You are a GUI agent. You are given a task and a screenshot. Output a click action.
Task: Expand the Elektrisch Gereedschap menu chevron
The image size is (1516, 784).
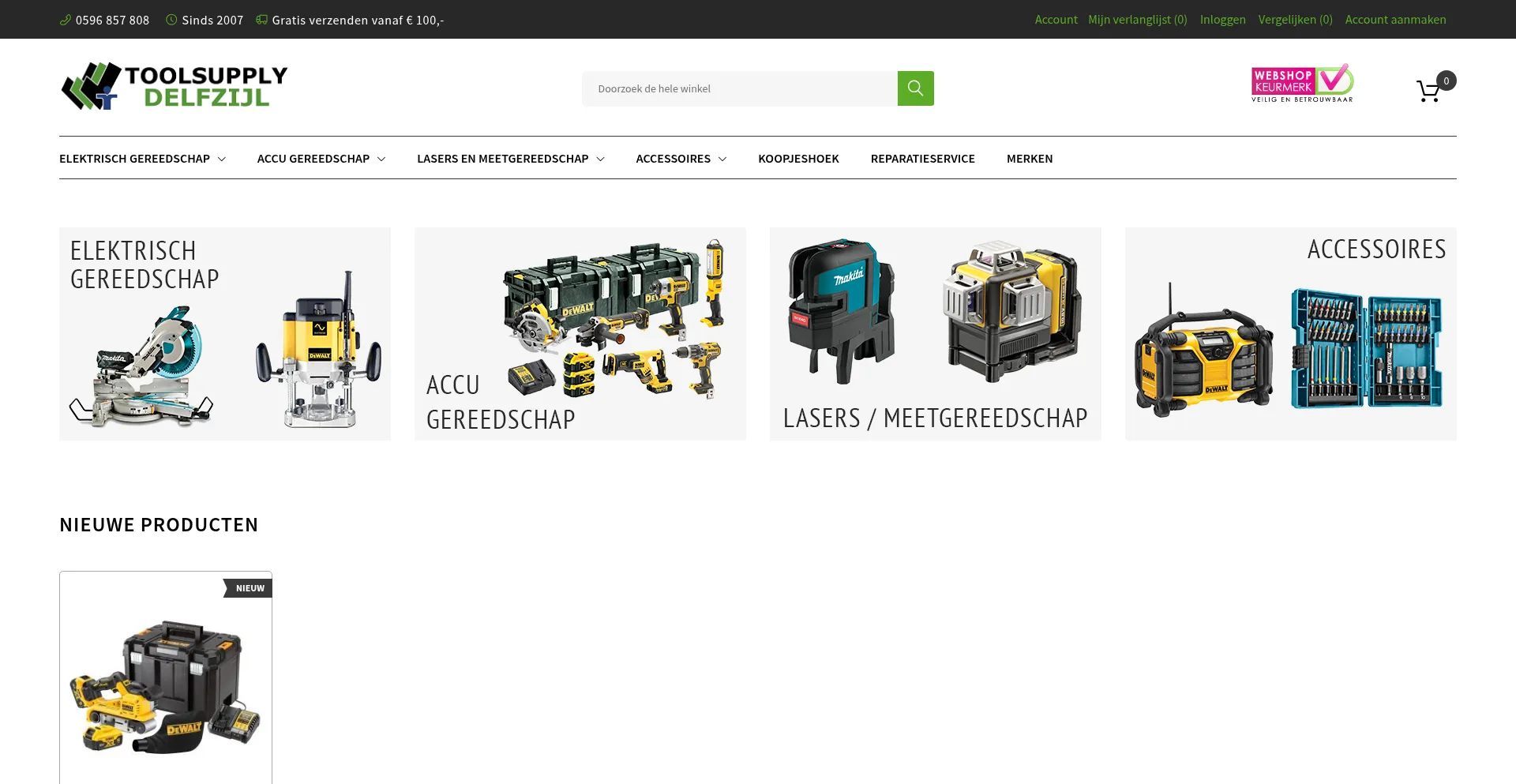(x=222, y=159)
